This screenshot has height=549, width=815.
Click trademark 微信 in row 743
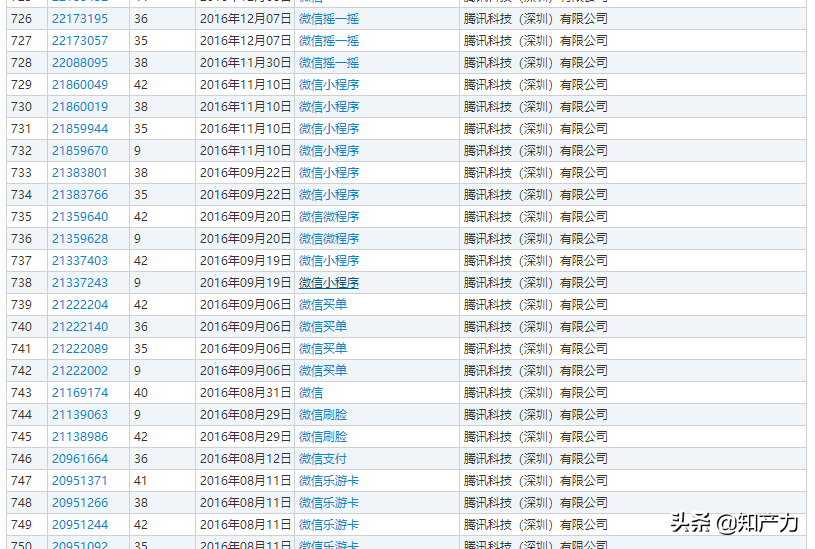pos(311,393)
